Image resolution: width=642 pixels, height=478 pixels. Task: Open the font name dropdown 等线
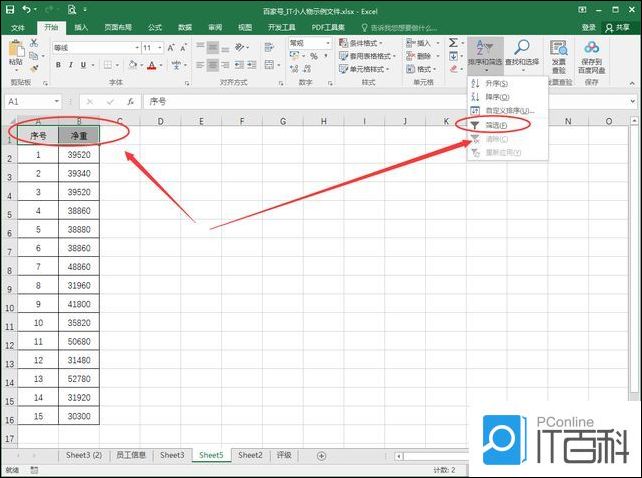click(137, 48)
